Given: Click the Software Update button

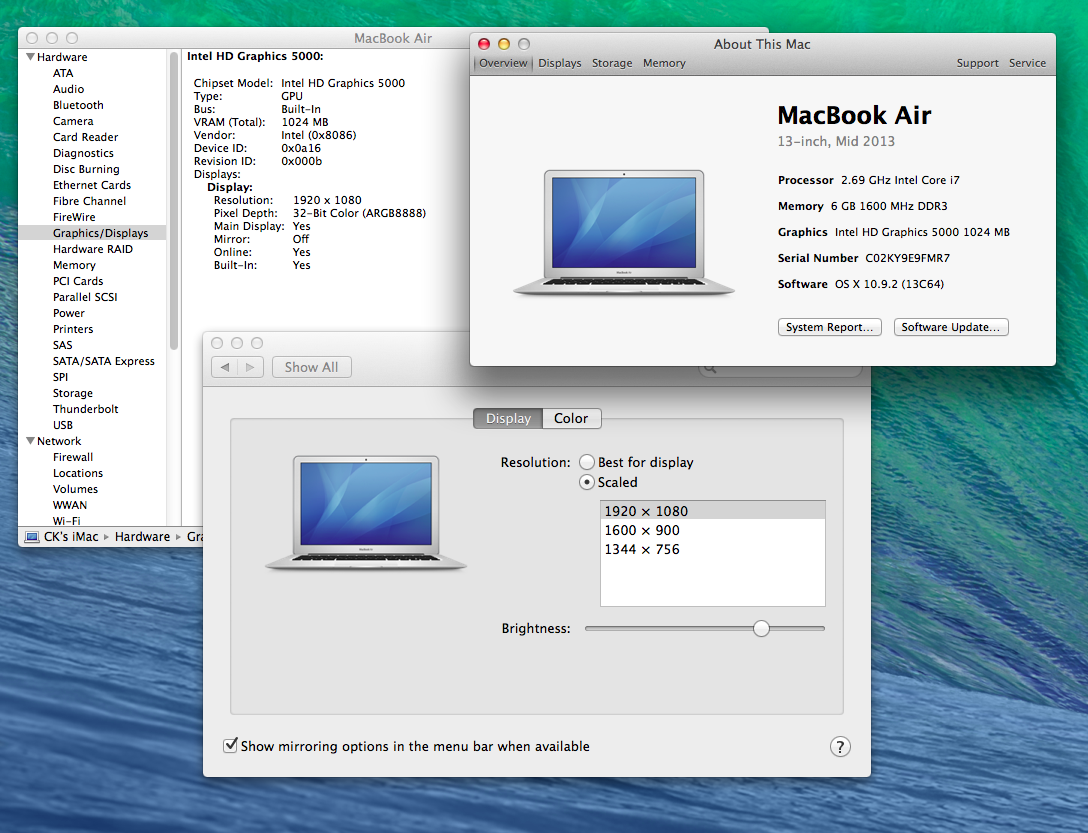Looking at the screenshot, I should [950, 327].
